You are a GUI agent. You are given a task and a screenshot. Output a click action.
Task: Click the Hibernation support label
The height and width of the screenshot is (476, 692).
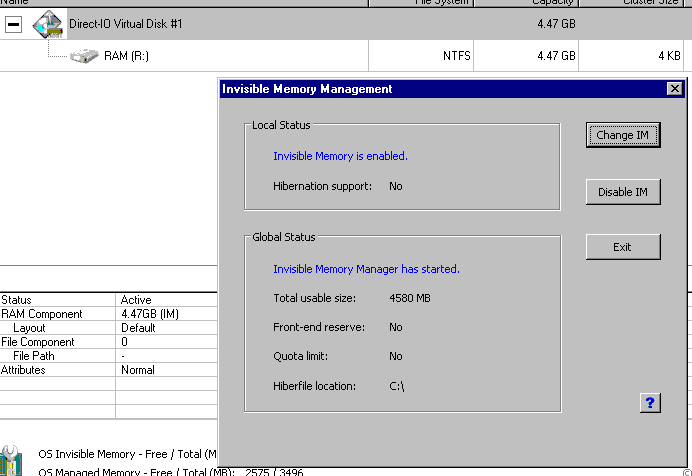click(323, 186)
